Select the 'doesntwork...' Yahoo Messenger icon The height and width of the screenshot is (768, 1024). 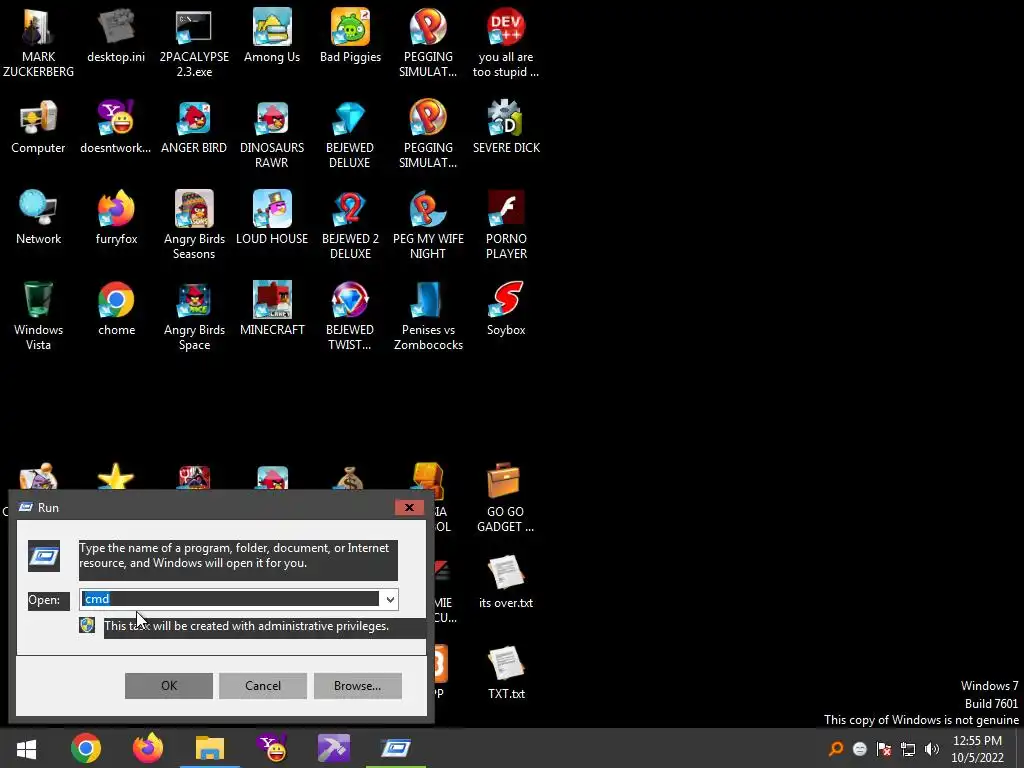tap(116, 127)
